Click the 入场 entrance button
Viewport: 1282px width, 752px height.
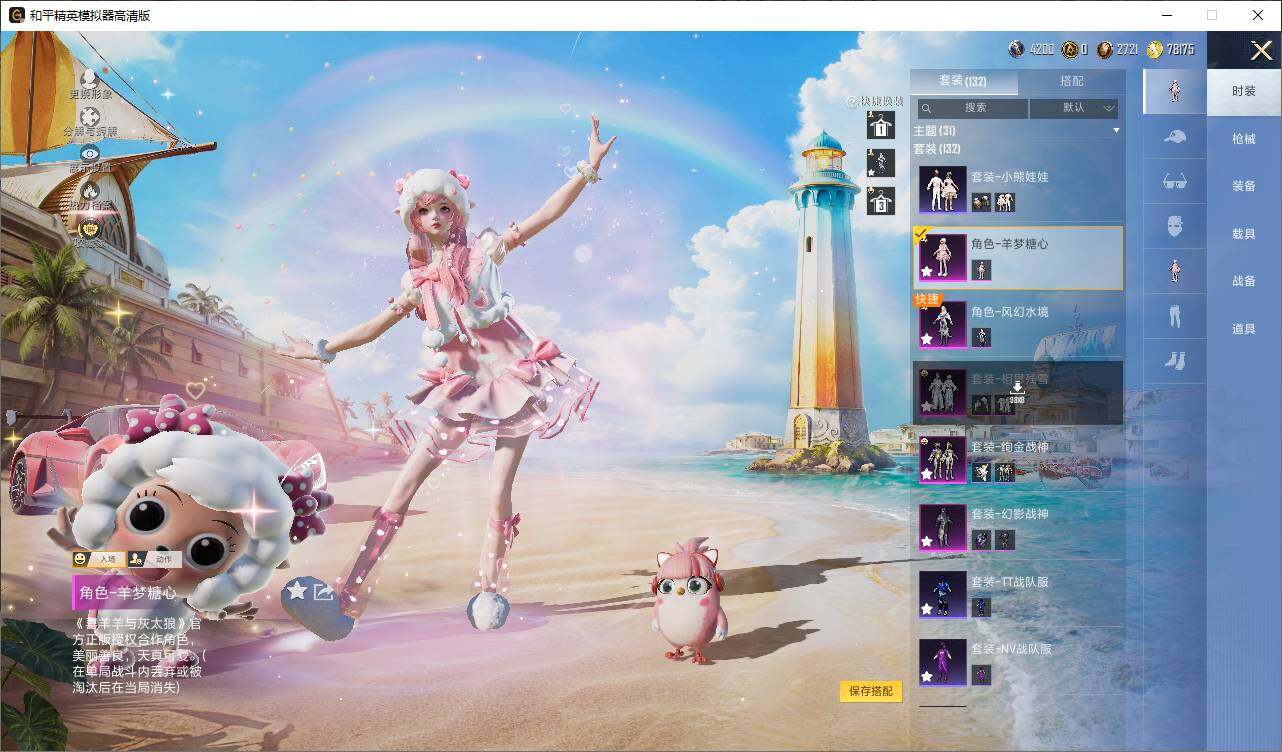coord(98,559)
